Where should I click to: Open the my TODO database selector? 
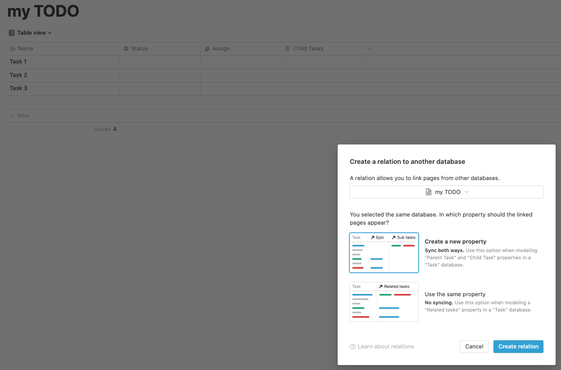click(447, 192)
